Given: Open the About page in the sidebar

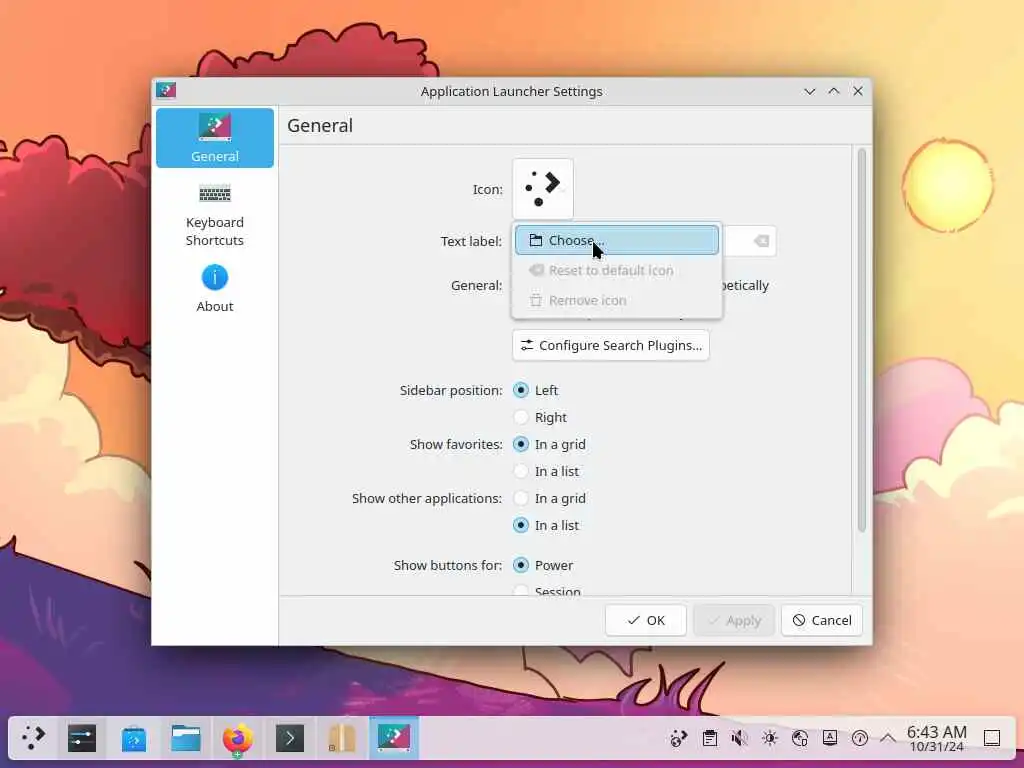Looking at the screenshot, I should [215, 288].
